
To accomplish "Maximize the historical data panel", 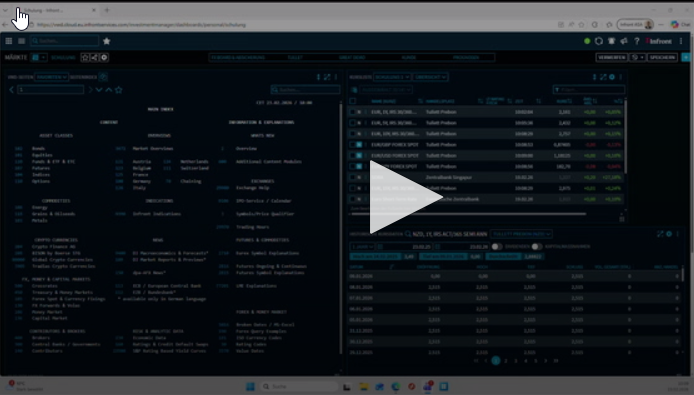I will coord(660,234).
